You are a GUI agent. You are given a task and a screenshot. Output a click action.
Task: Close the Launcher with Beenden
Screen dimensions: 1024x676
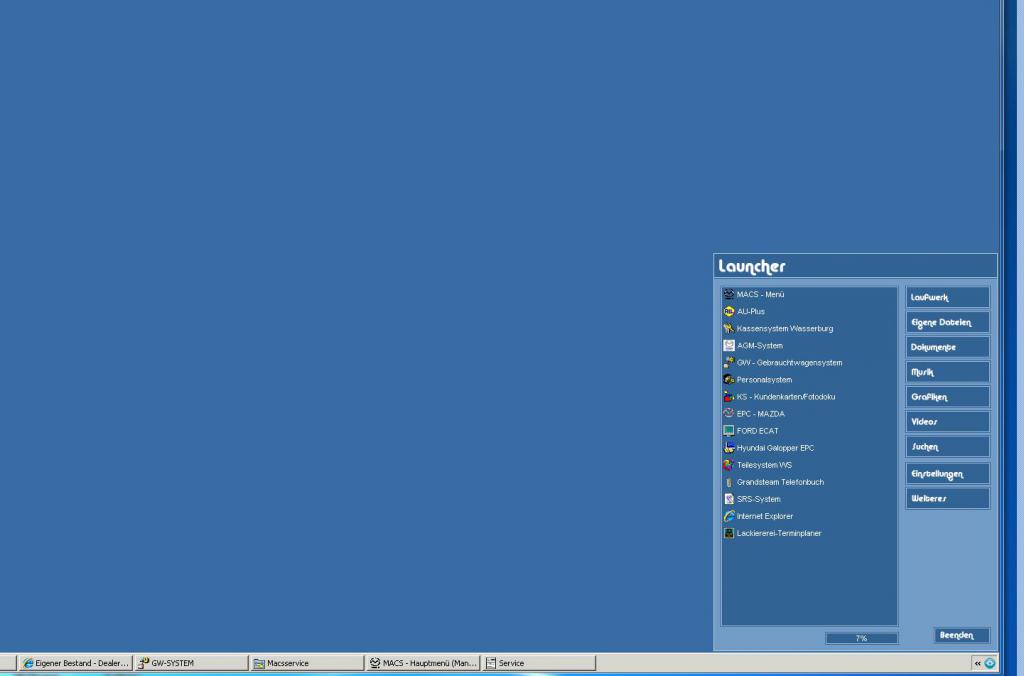click(x=961, y=635)
